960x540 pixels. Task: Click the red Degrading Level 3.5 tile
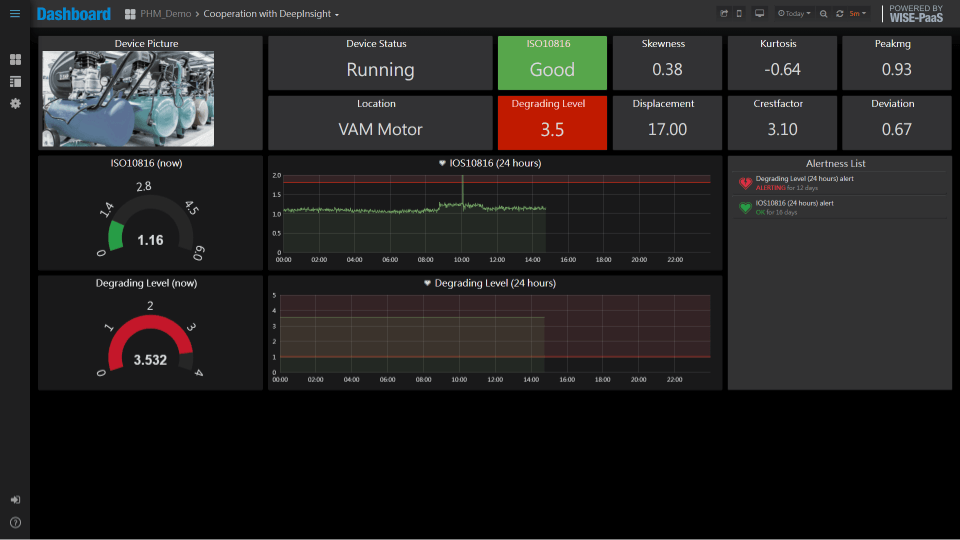pos(552,122)
